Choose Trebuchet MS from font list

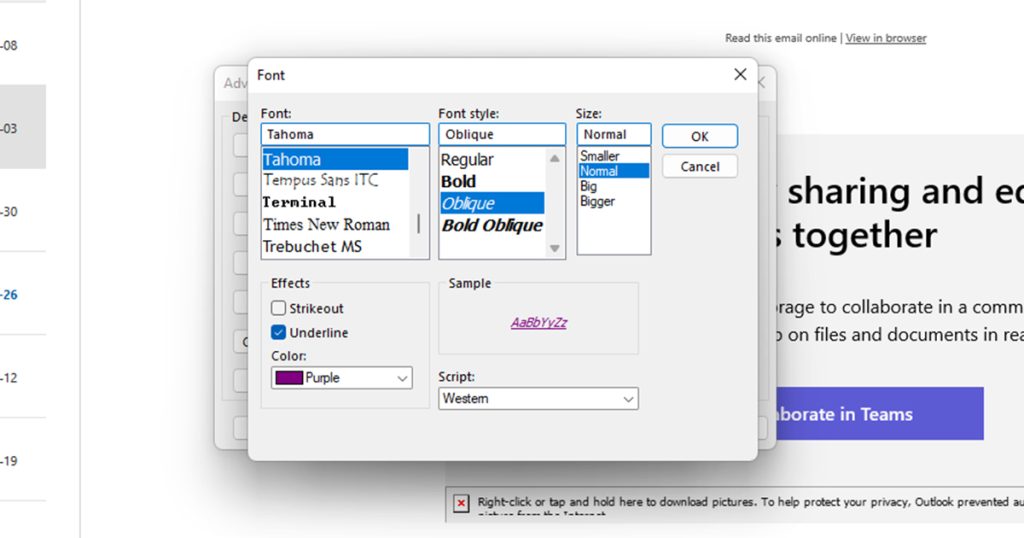[x=312, y=246]
